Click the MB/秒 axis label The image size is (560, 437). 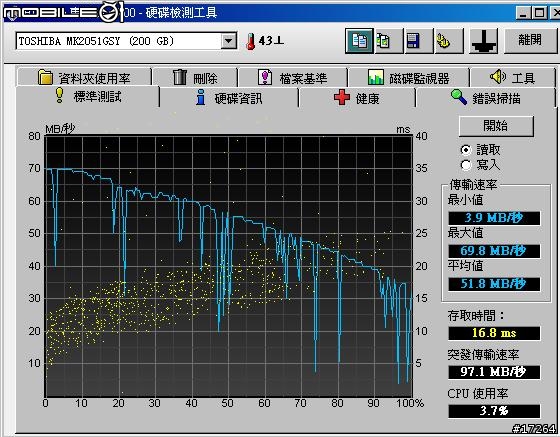click(x=60, y=129)
